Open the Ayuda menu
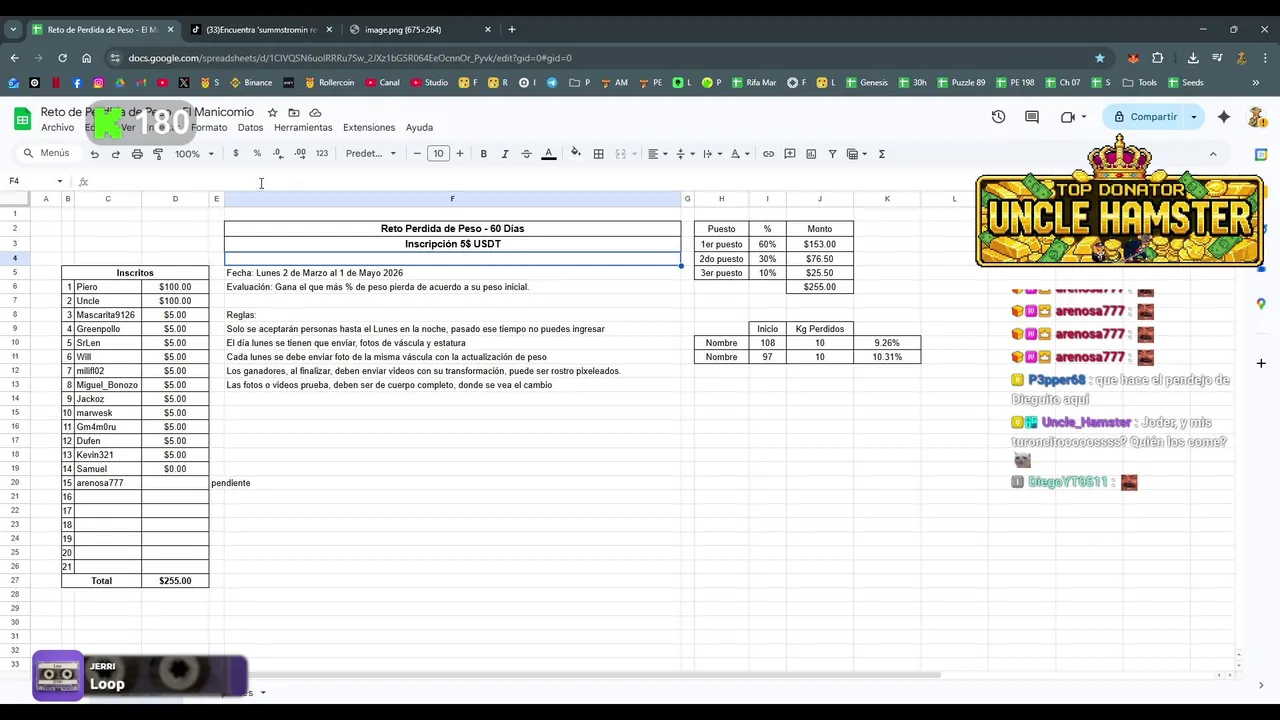The height and width of the screenshot is (720, 1280). (x=419, y=128)
